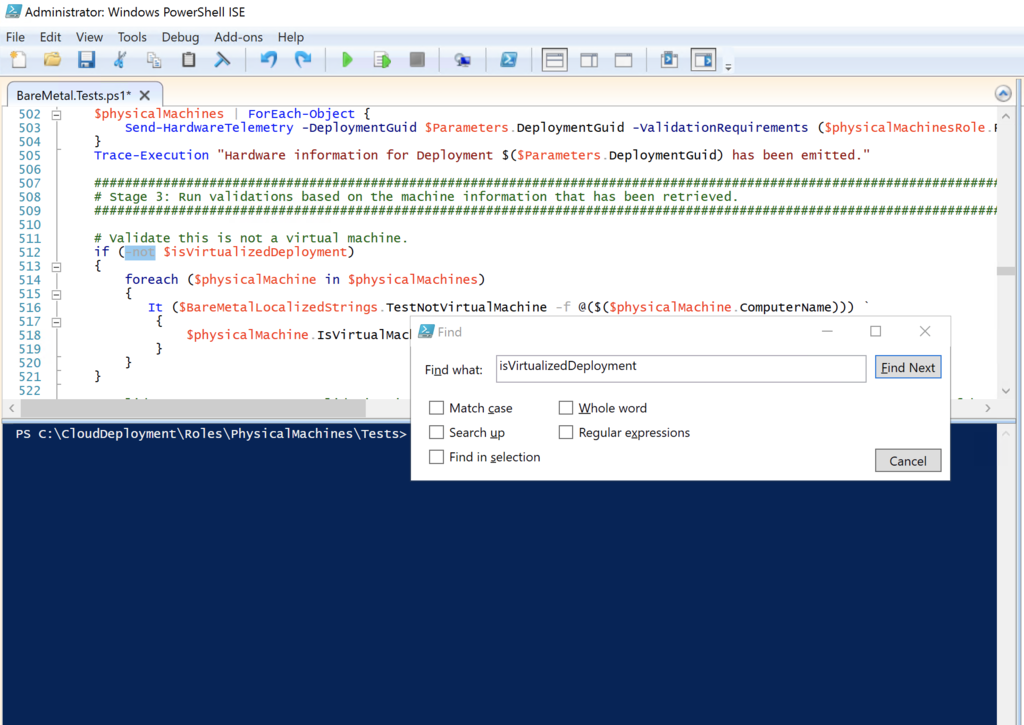Save the script with floppy disk icon
Image resolution: width=1024 pixels, height=725 pixels.
point(86,60)
